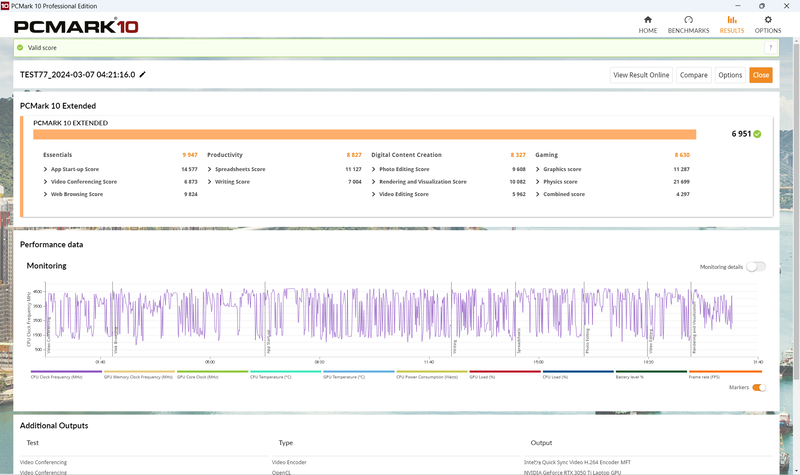Click the orange Close button
Screen dimensions: 800x475
coord(760,75)
